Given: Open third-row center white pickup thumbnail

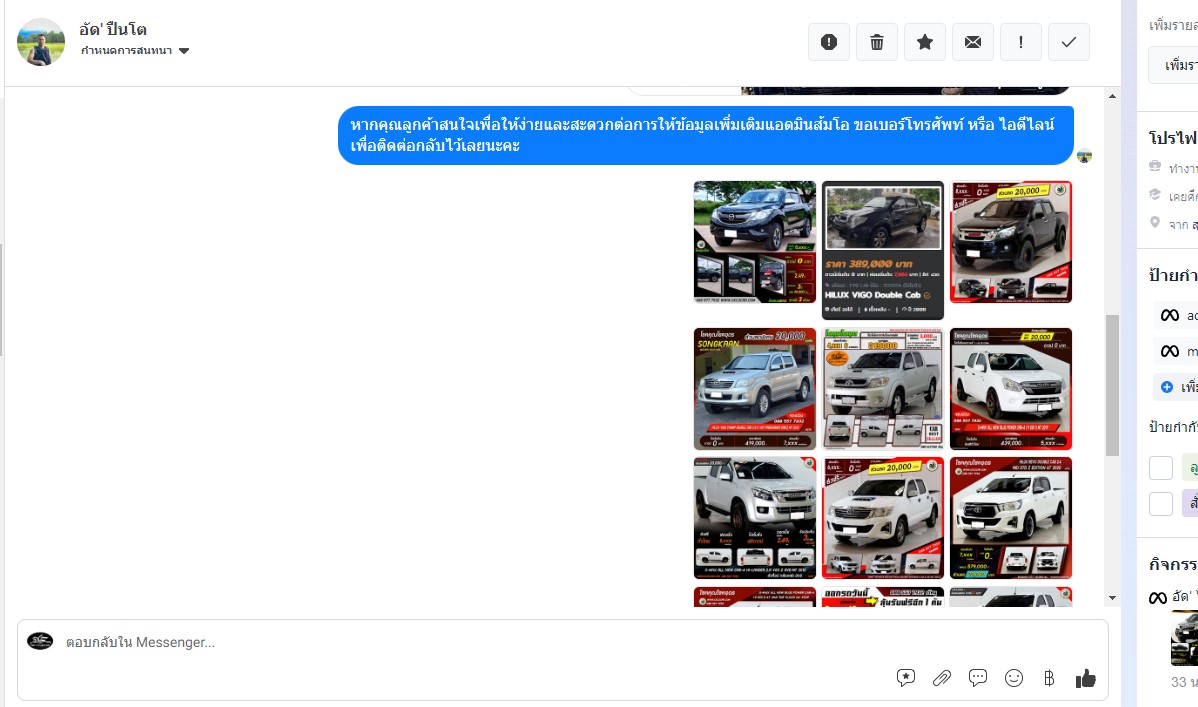Looking at the screenshot, I should pyautogui.click(x=882, y=517).
